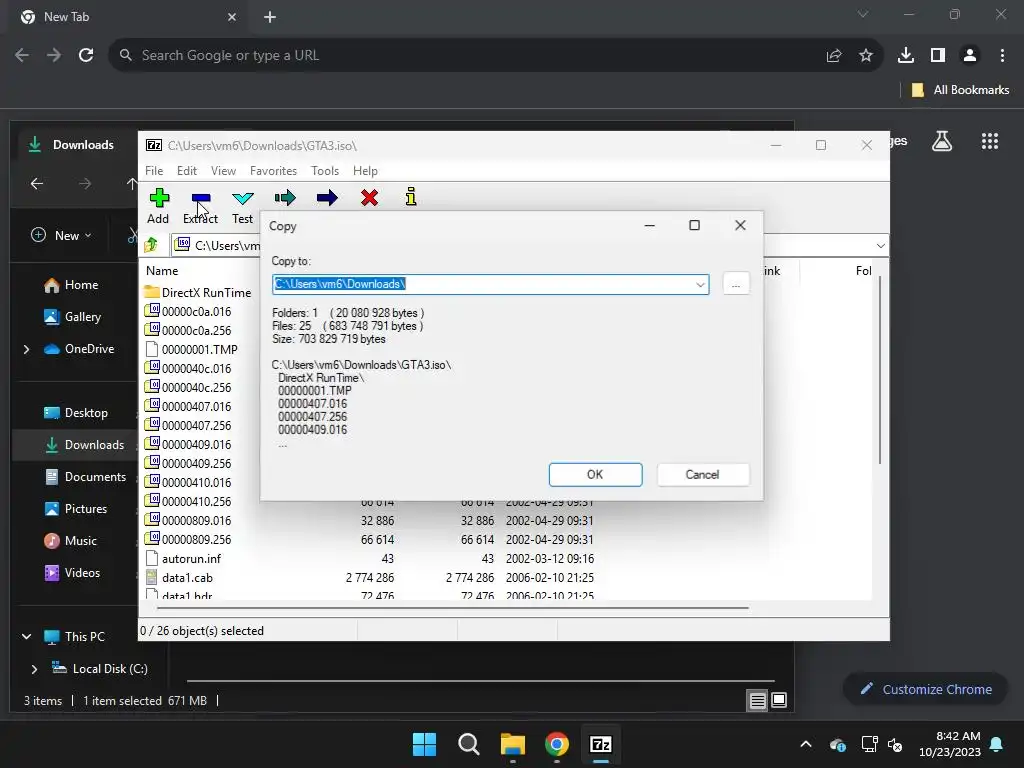Reload the Chrome page

coord(86,56)
